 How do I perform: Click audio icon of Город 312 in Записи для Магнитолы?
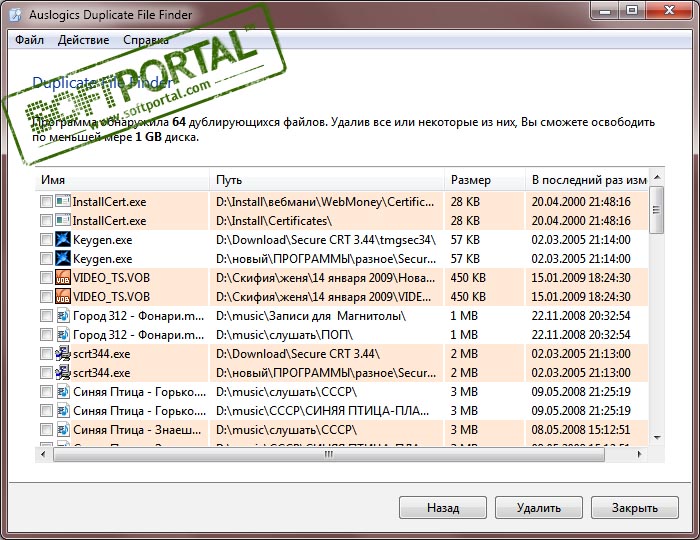[x=63, y=316]
